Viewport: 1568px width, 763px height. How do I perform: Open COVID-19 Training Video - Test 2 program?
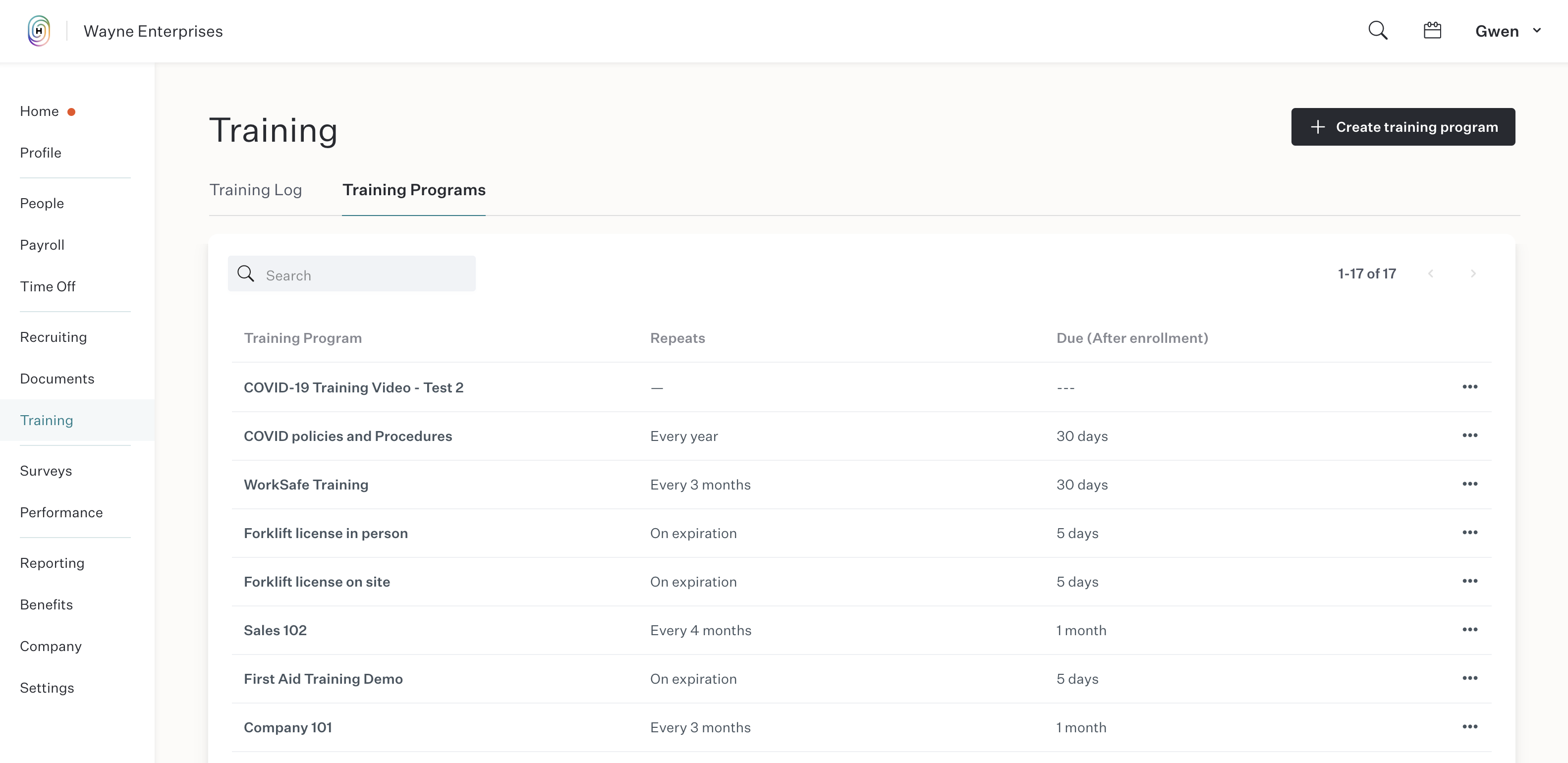click(354, 387)
